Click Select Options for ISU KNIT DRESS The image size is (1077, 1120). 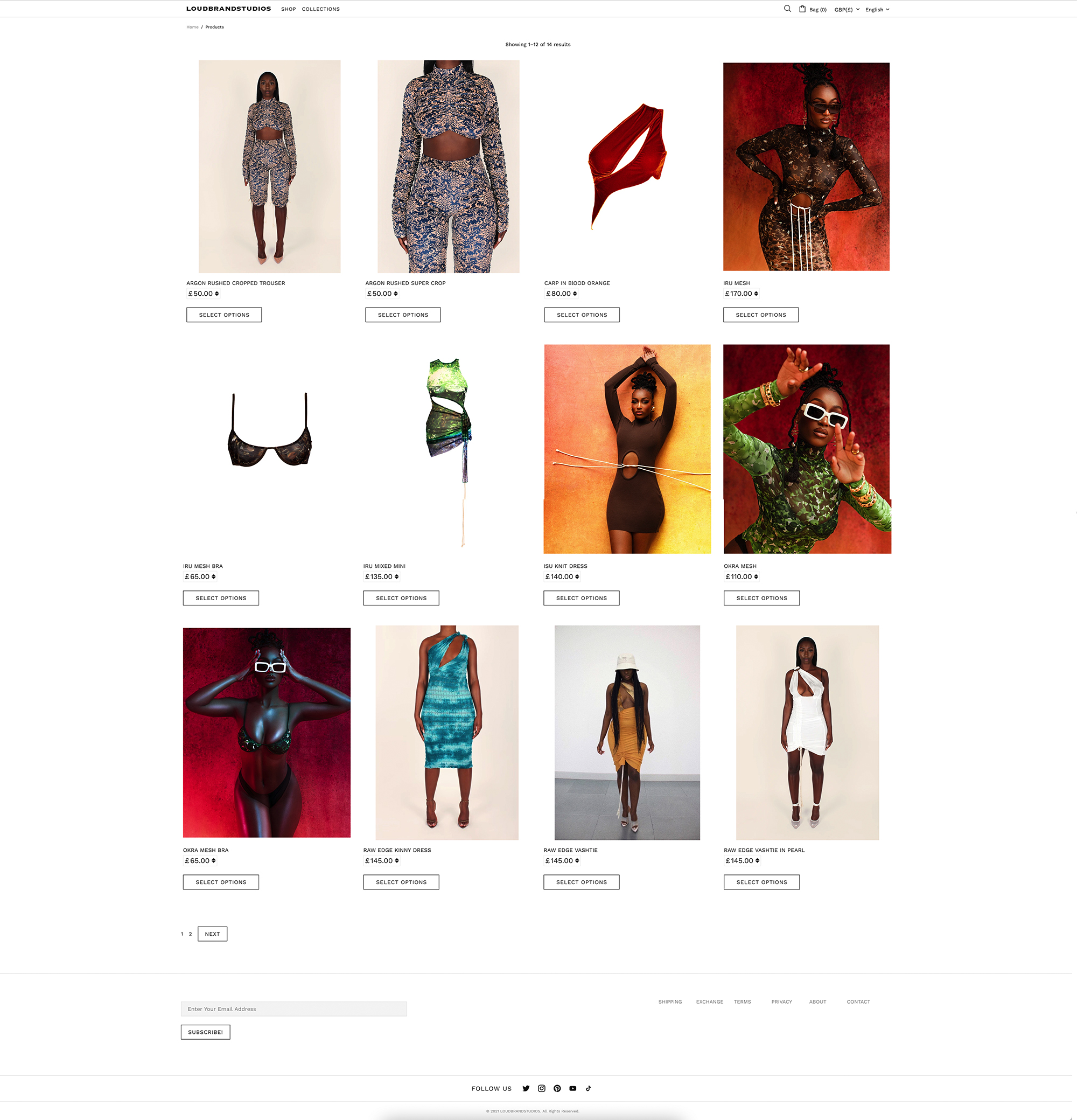(x=582, y=598)
